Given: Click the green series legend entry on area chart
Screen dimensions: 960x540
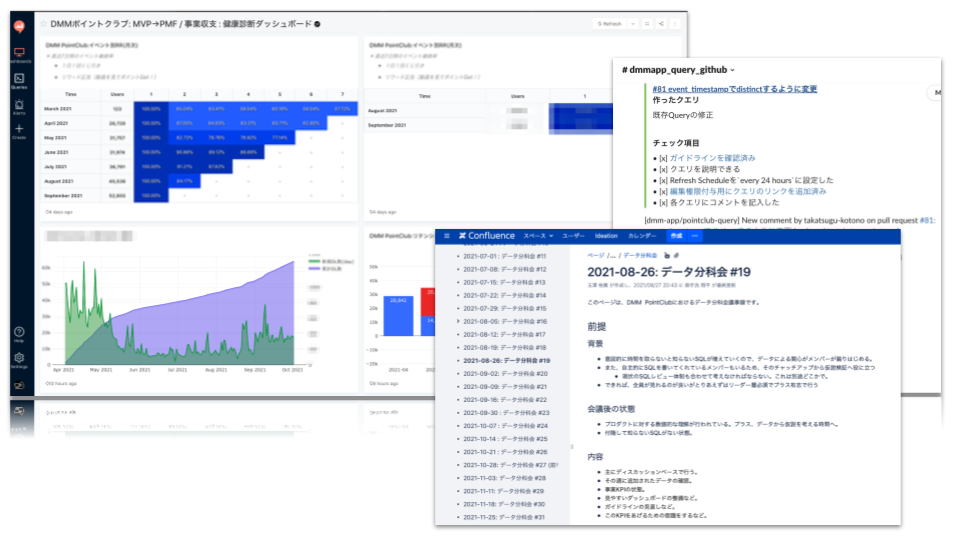Looking at the screenshot, I should pyautogui.click(x=331, y=262).
